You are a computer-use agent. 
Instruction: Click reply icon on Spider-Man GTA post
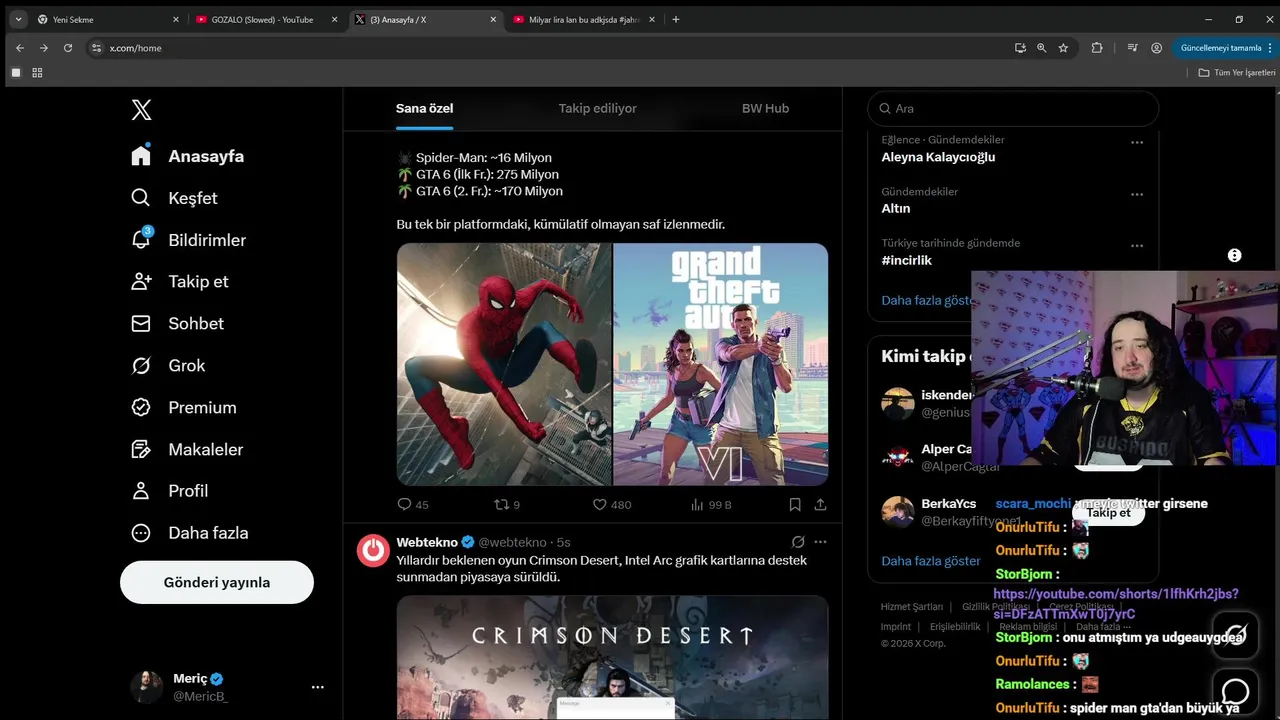point(404,505)
